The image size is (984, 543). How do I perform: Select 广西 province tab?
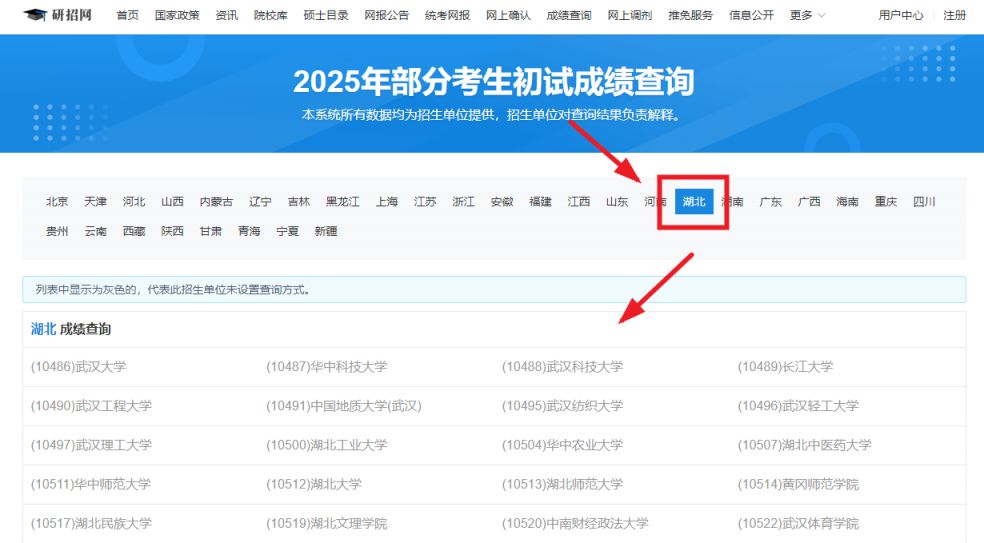(x=809, y=202)
